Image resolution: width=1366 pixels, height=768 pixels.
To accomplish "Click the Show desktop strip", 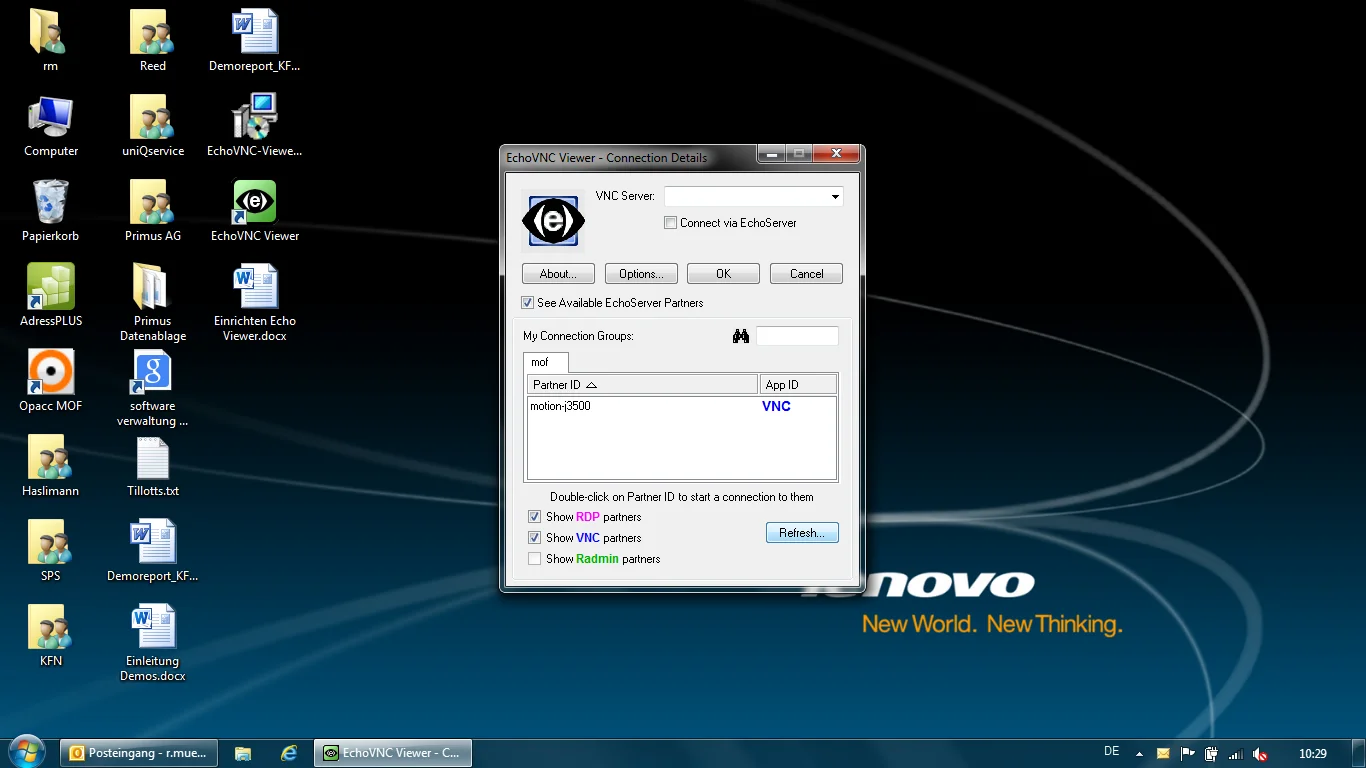I will [x=1359, y=754].
